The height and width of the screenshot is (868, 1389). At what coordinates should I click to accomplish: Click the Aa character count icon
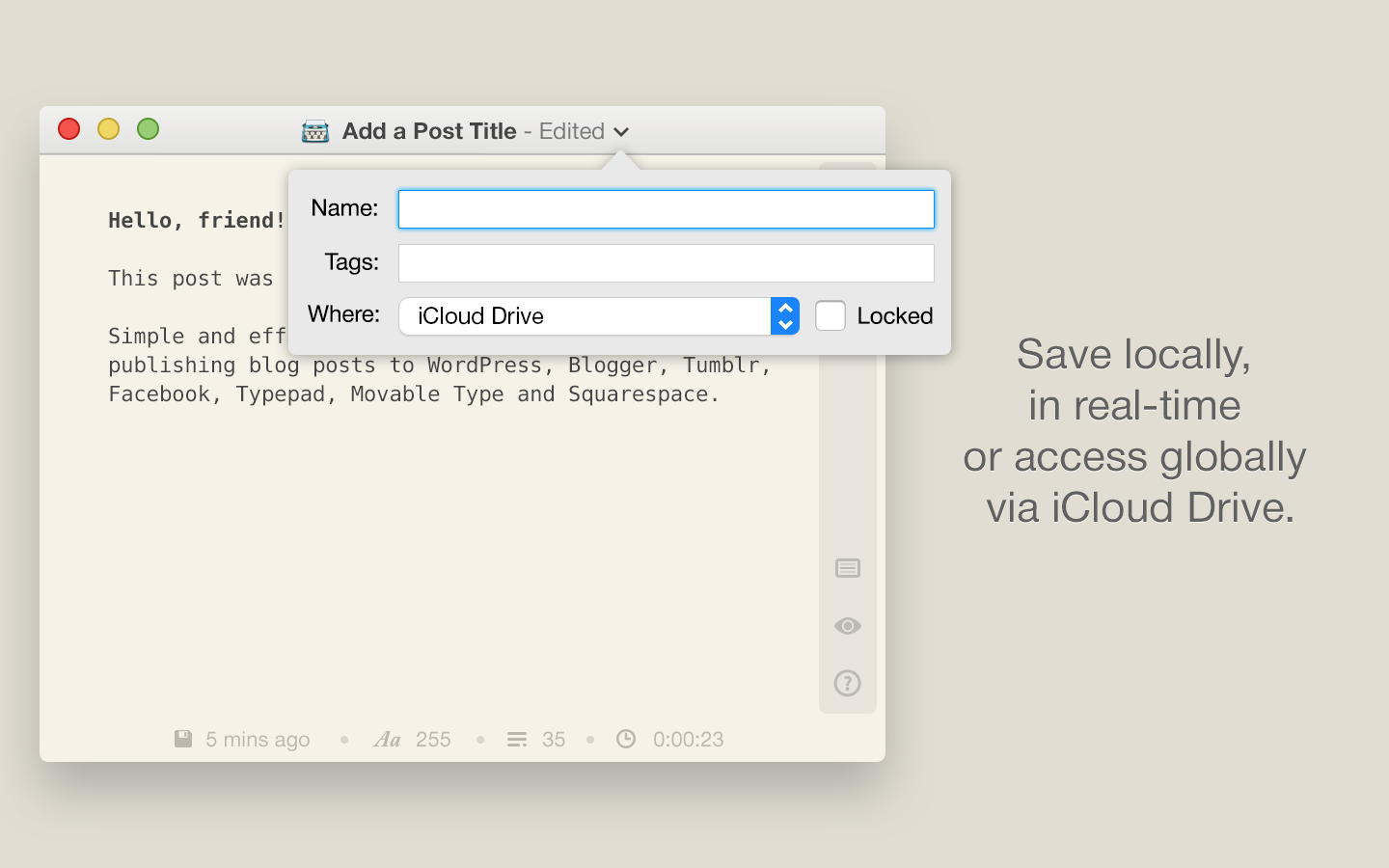click(387, 740)
